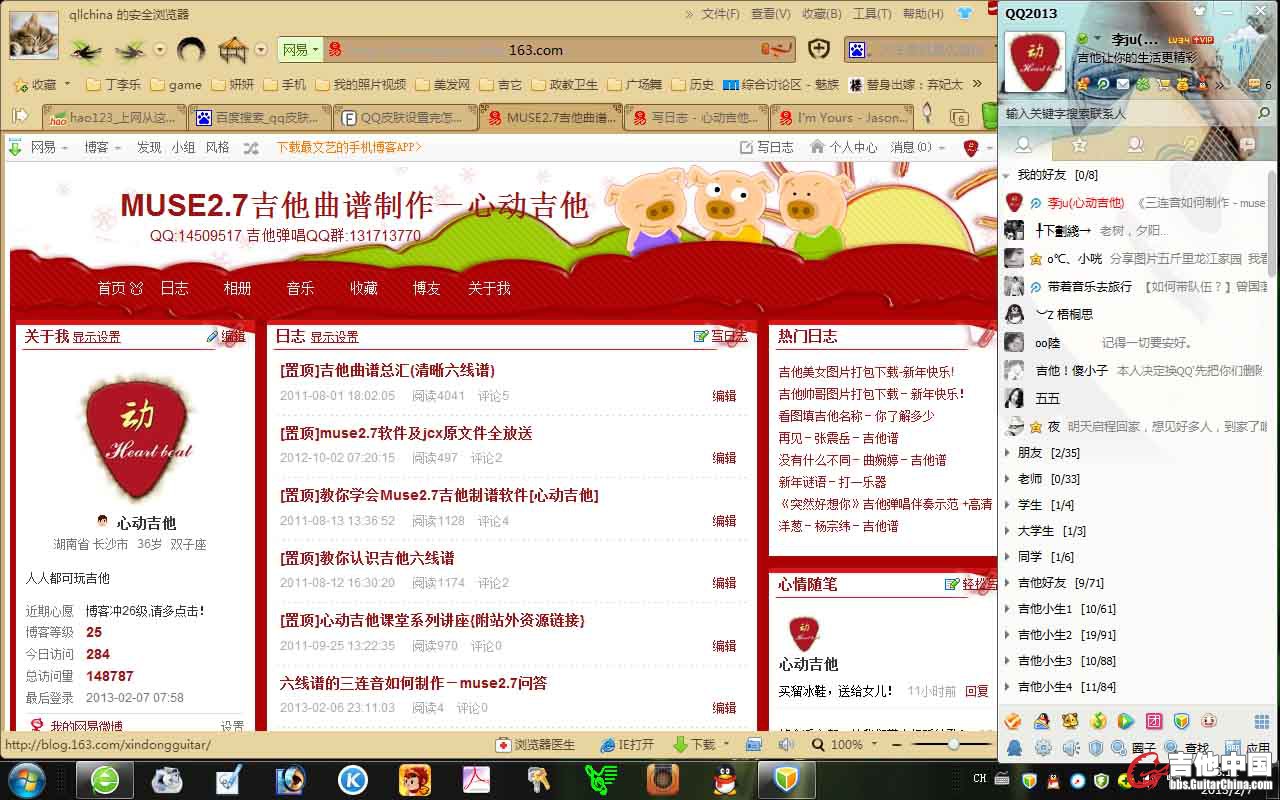Open the 工具(T) menu
Screen dimensions: 1280x800
872,14
